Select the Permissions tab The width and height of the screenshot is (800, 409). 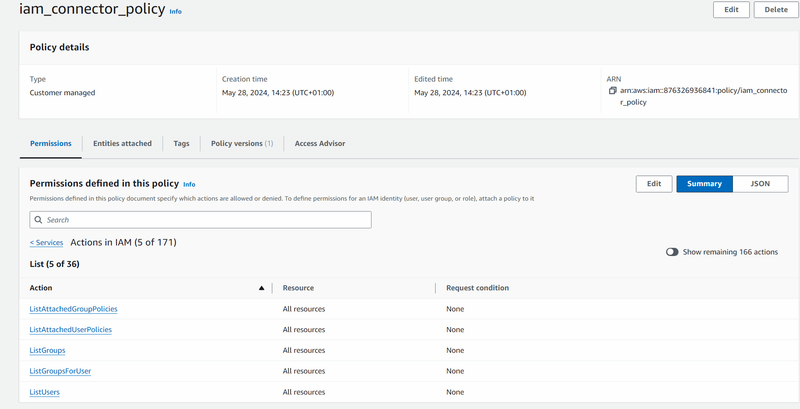tap(50, 144)
